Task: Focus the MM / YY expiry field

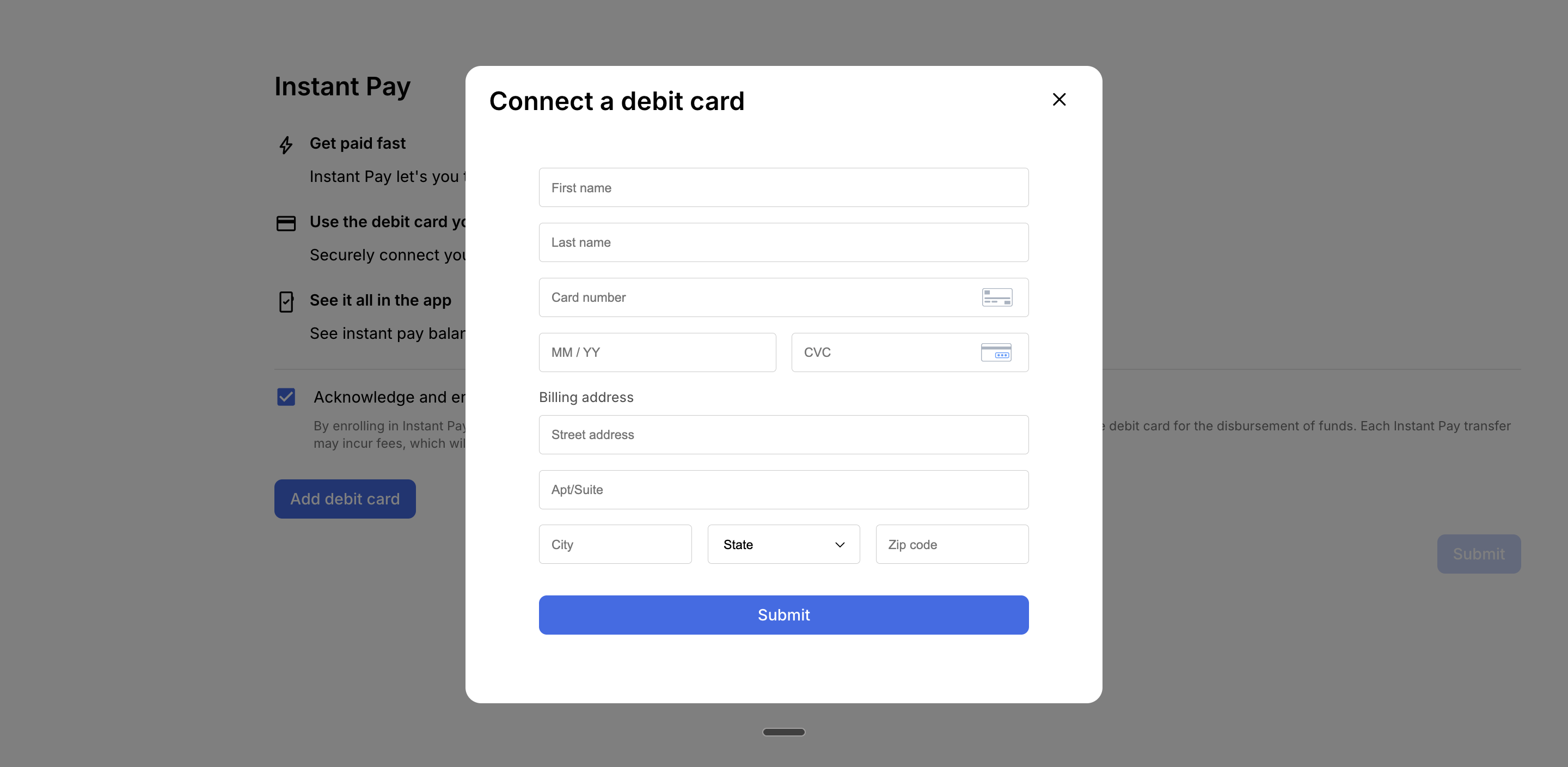Action: [657, 352]
